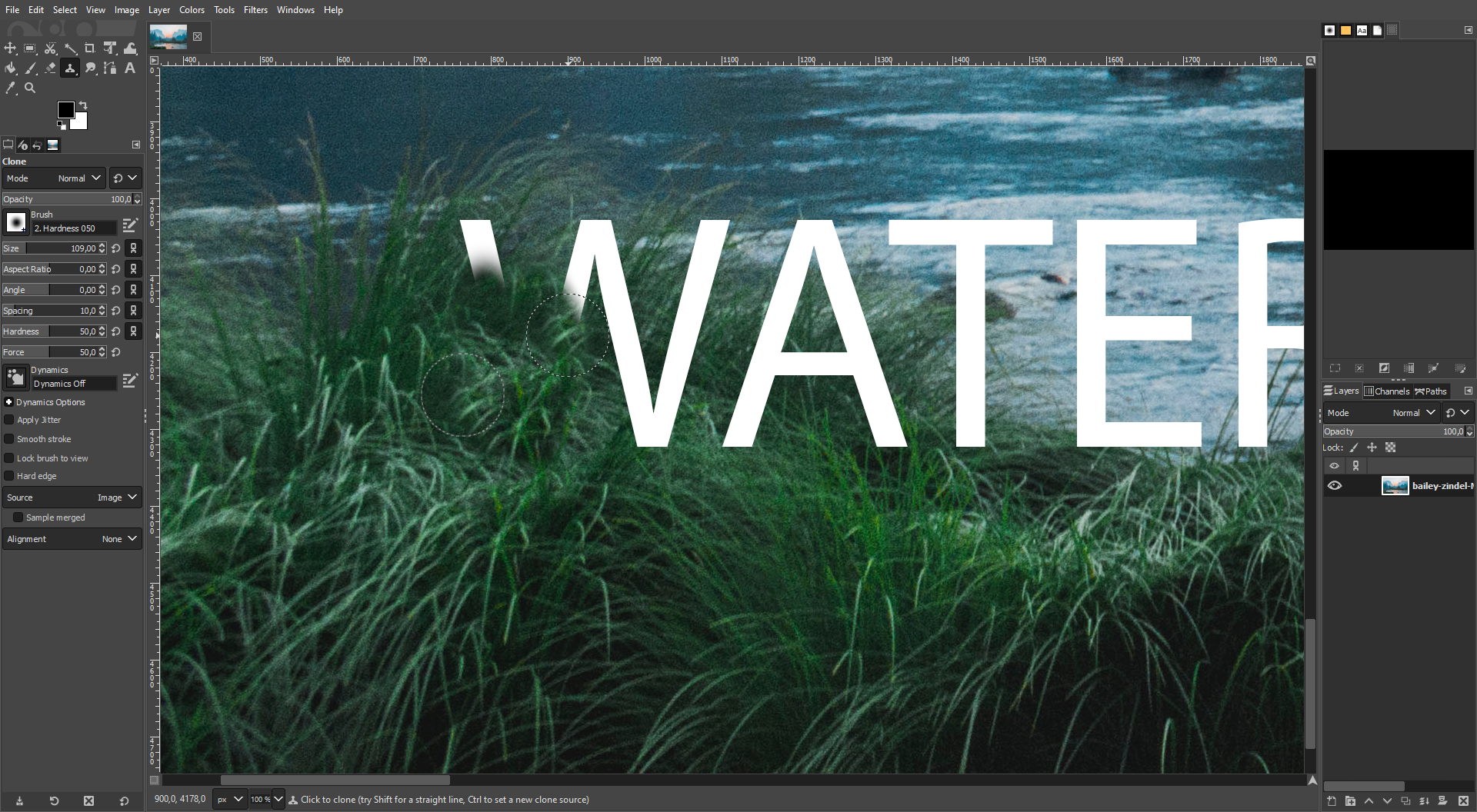Hide the bailey-zindel layer

(1335, 485)
